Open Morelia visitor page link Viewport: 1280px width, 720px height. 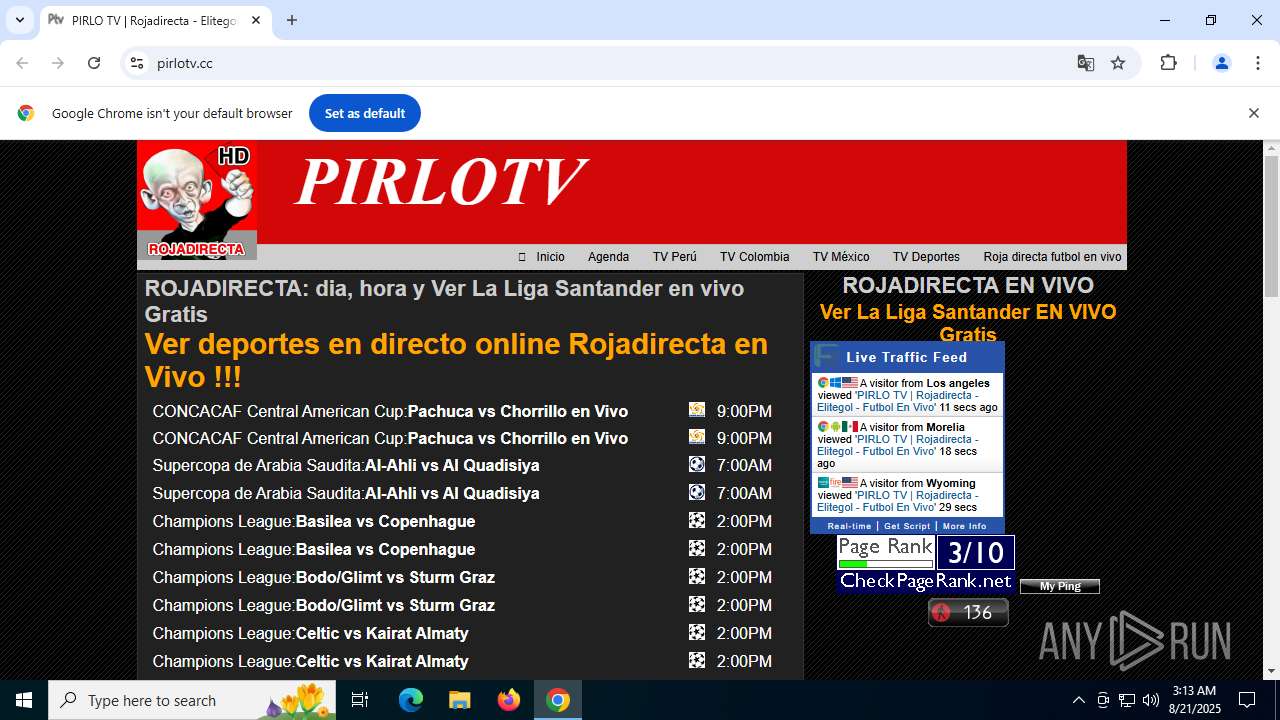[898, 445]
